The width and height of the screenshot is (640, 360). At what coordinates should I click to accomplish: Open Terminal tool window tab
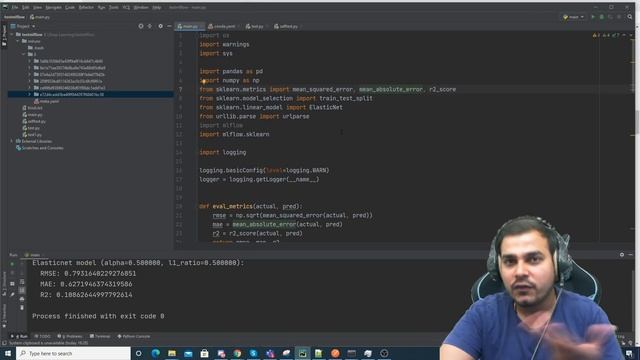[100, 336]
